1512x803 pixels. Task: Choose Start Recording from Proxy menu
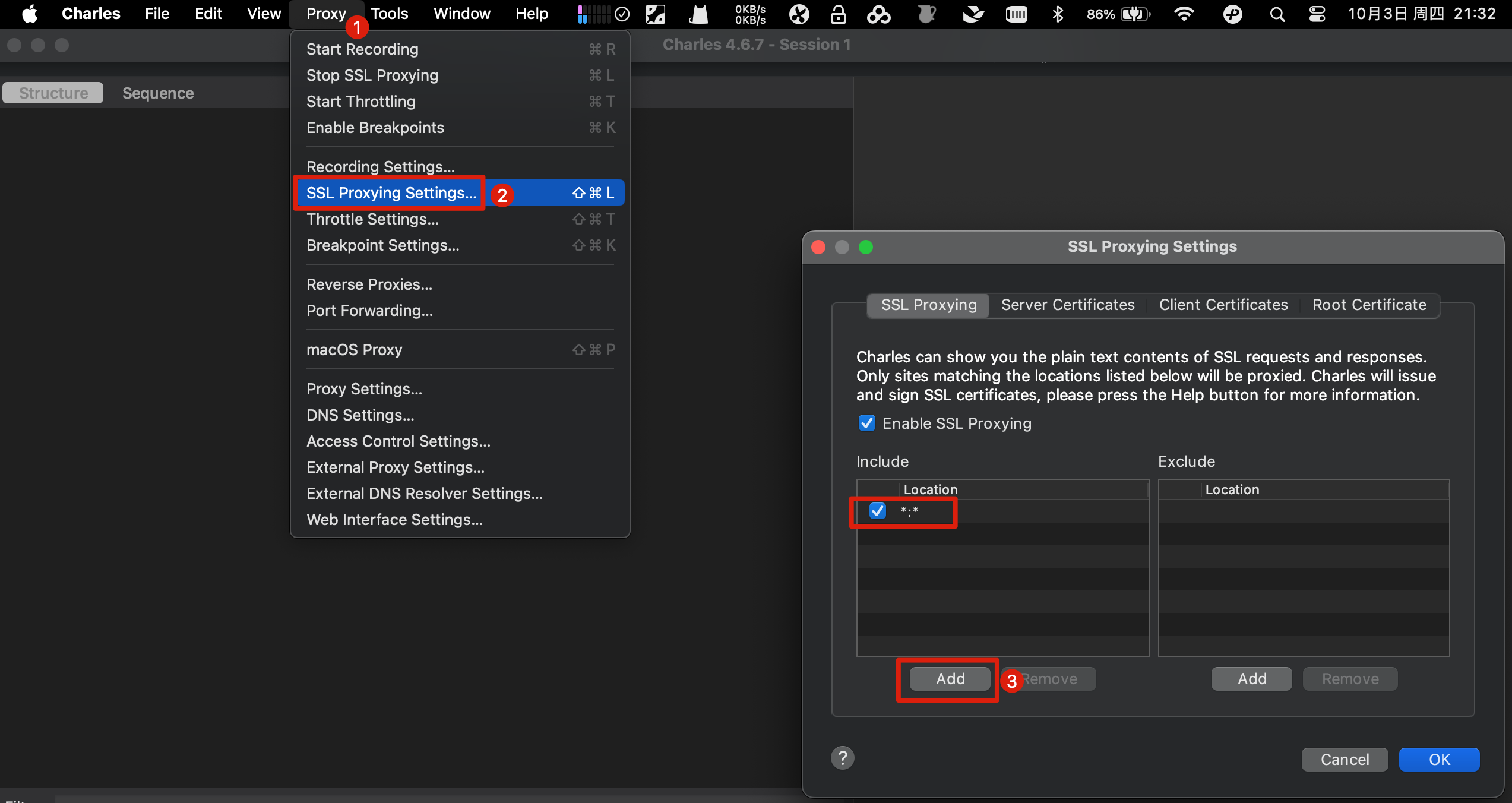[460, 49]
